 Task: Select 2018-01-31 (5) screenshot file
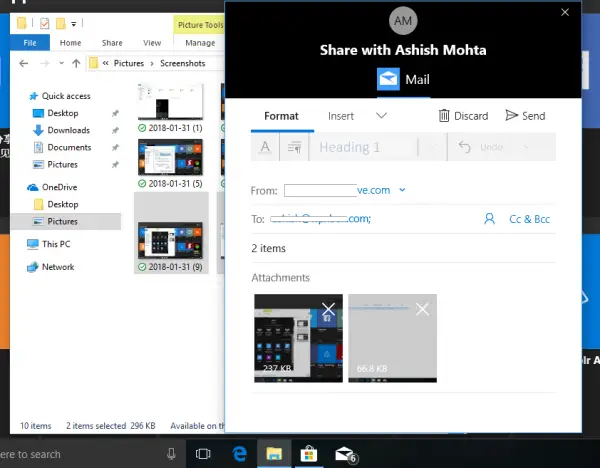(x=170, y=163)
